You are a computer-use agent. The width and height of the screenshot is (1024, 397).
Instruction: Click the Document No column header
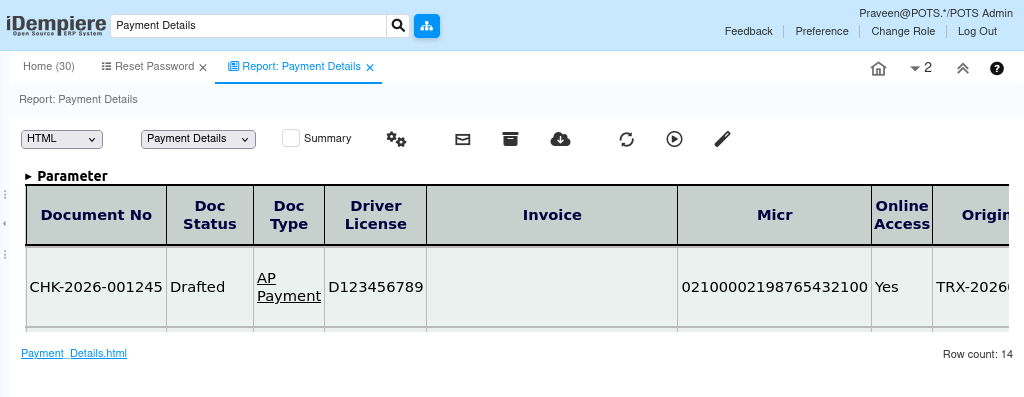96,215
